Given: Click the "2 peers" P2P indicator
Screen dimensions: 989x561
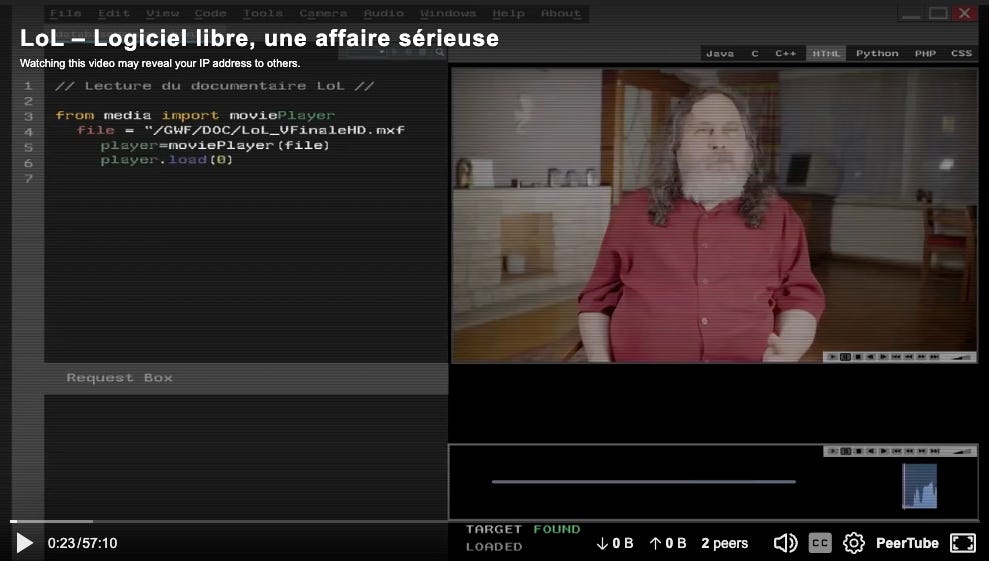Looking at the screenshot, I should pos(725,543).
